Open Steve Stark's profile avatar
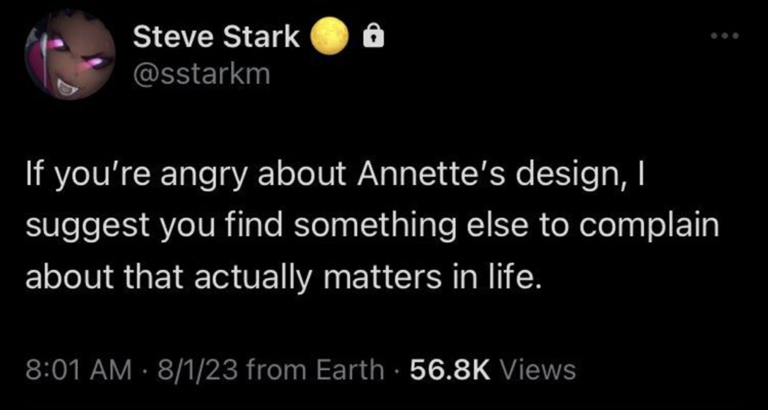Image resolution: width=768 pixels, height=410 pixels. tap(68, 56)
